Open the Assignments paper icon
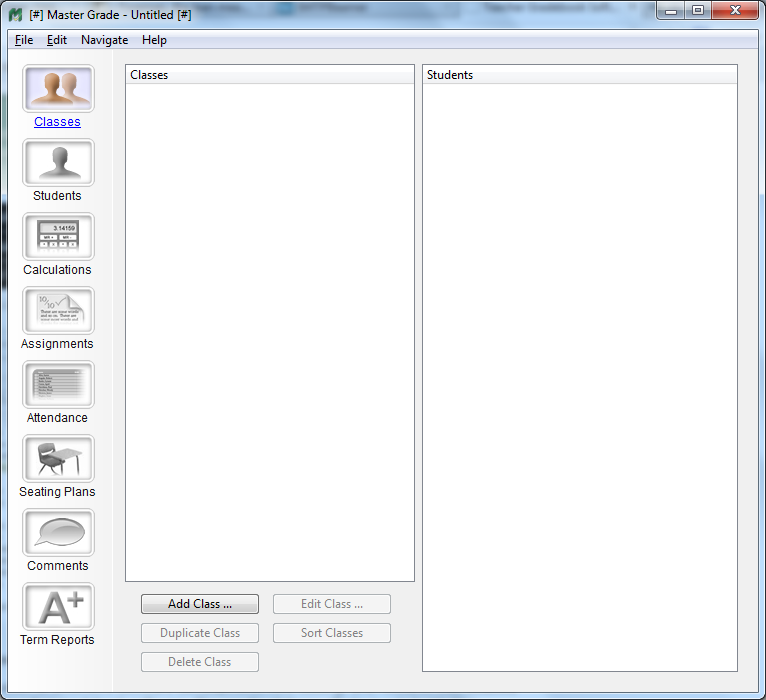This screenshot has height=700, width=766. click(58, 311)
